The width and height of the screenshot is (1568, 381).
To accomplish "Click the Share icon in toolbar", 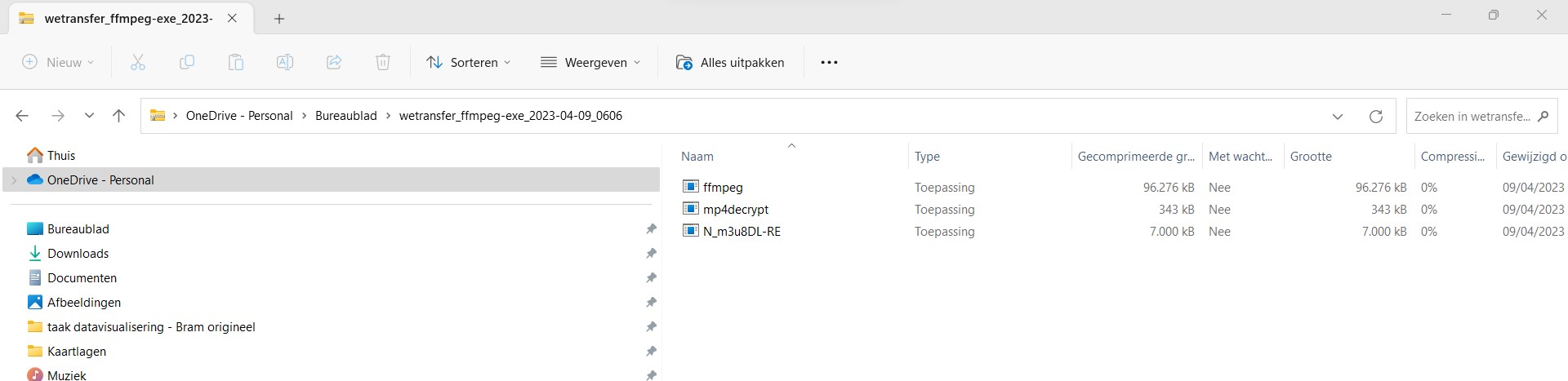I will coord(334,62).
